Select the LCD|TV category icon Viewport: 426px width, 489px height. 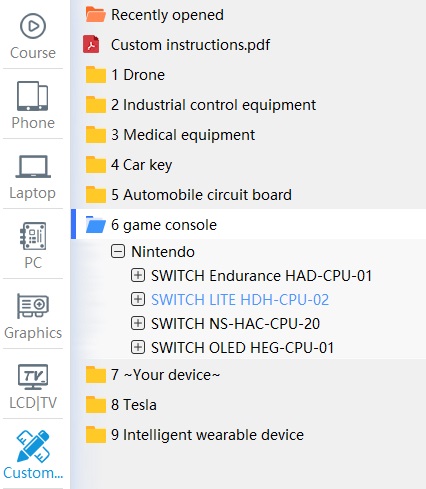(x=33, y=377)
